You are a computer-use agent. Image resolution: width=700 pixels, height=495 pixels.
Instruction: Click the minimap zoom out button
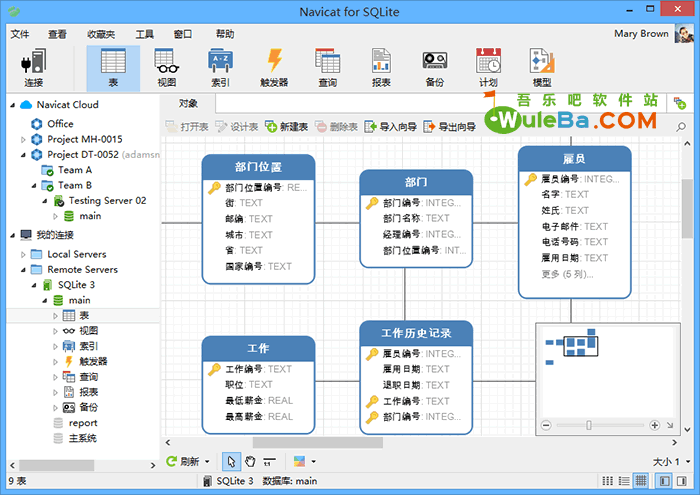click(546, 425)
